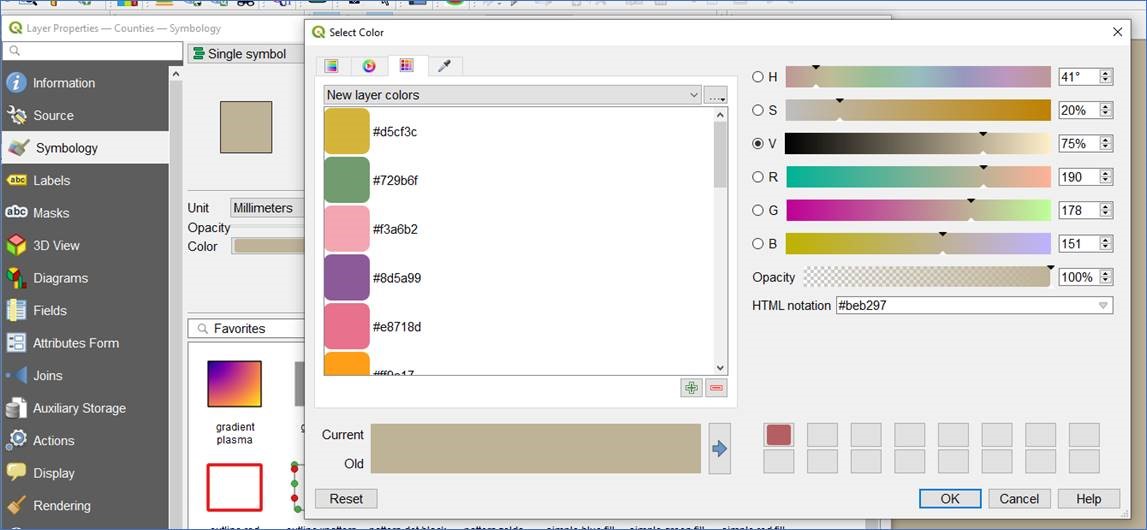1147x530 pixels.
Task: Select the #729b6f green swatch
Action: point(347,180)
